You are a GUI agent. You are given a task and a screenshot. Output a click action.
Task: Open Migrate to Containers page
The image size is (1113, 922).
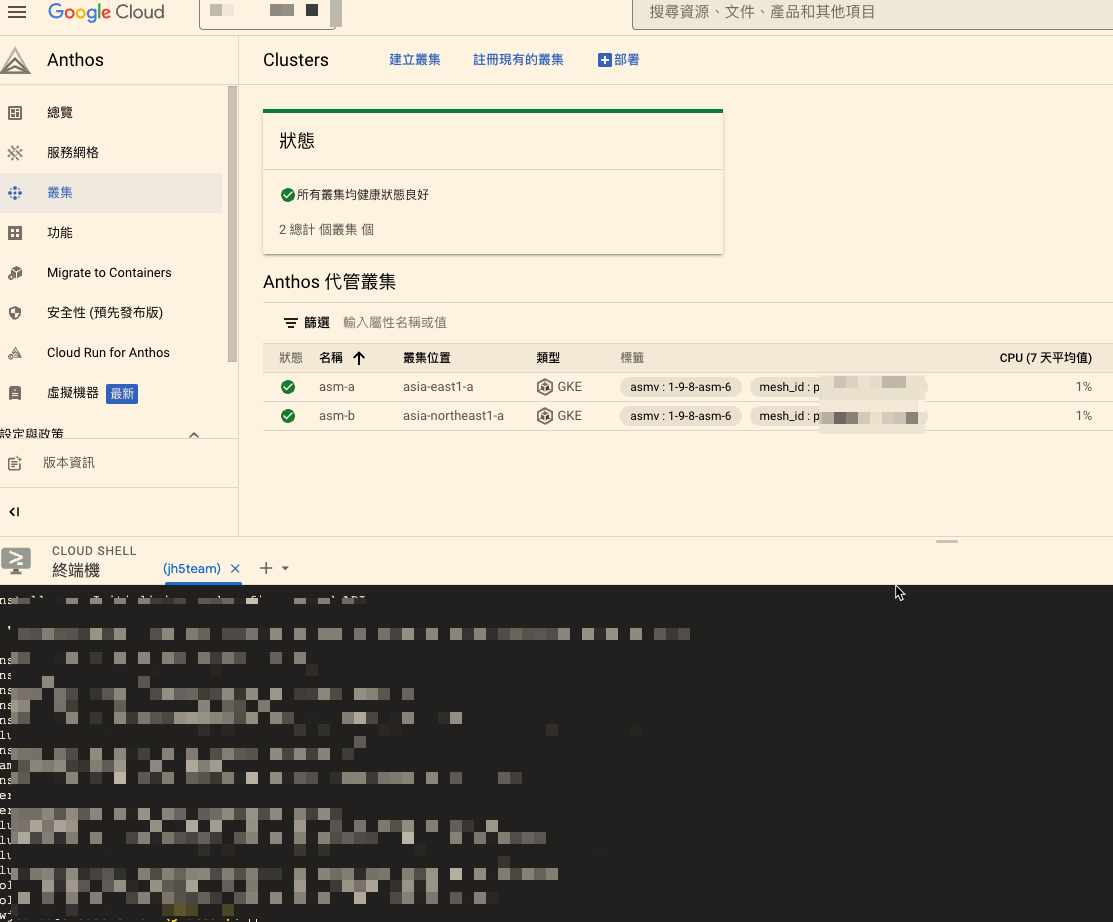coord(111,273)
